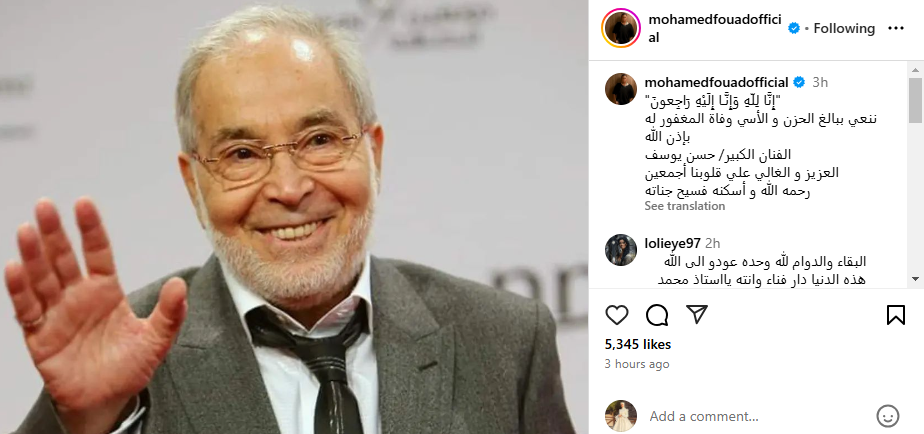Open caption author avatar next to caption
The width and height of the screenshot is (924, 434).
[621, 89]
